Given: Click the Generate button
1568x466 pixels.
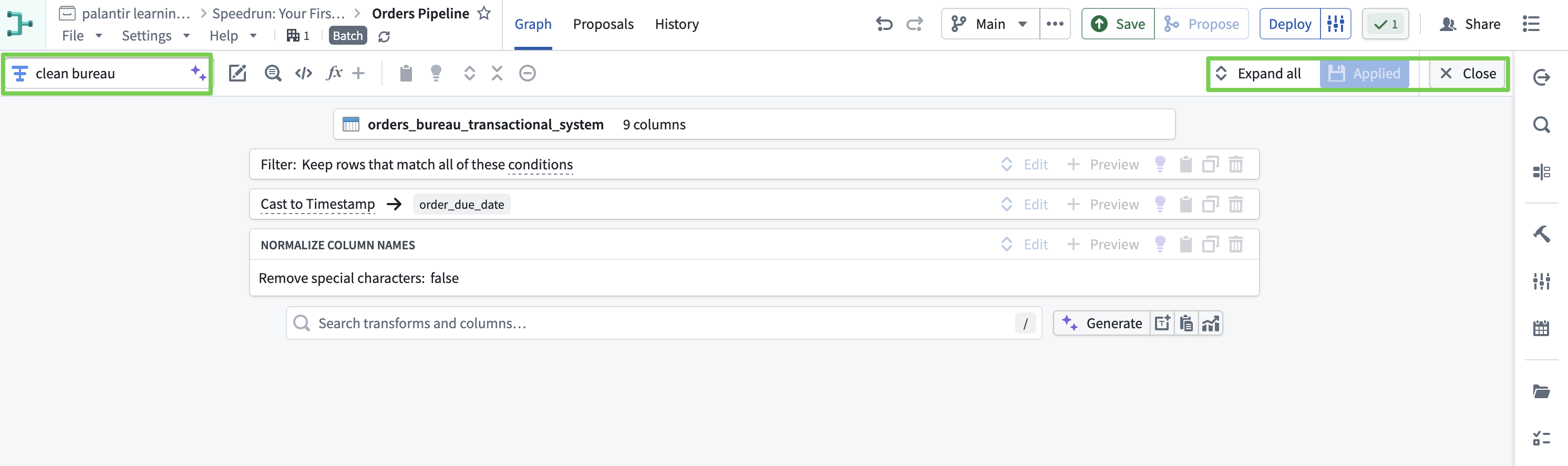Looking at the screenshot, I should (1102, 323).
